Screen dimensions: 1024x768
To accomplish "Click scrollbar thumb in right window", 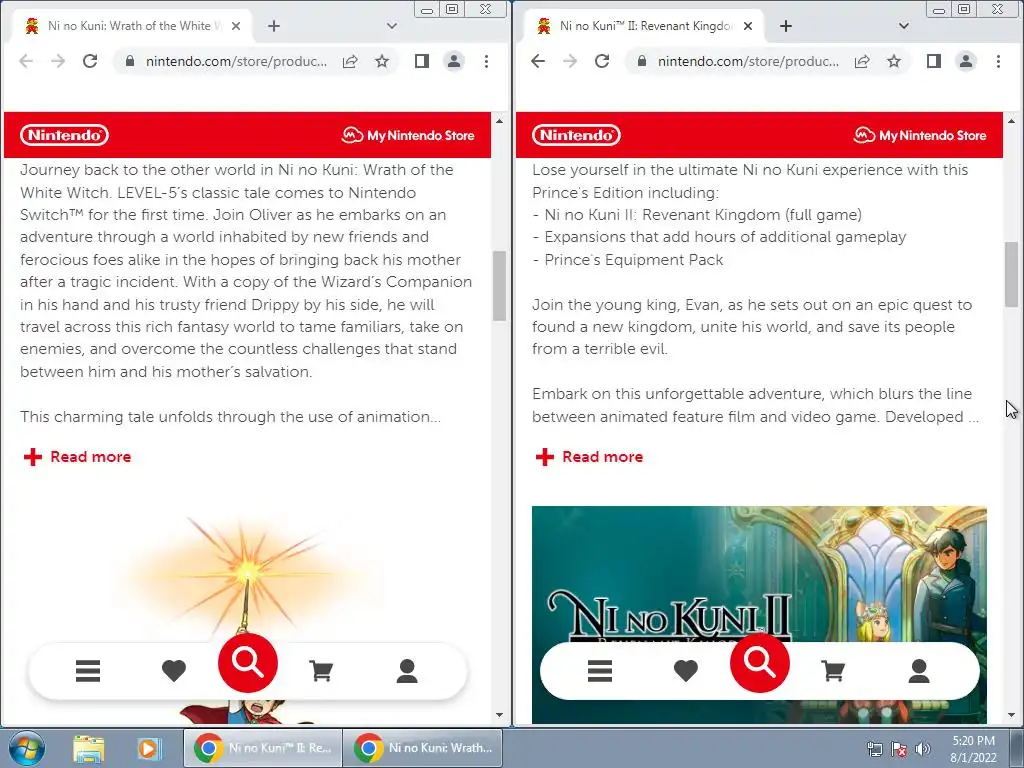I will click(x=1012, y=274).
